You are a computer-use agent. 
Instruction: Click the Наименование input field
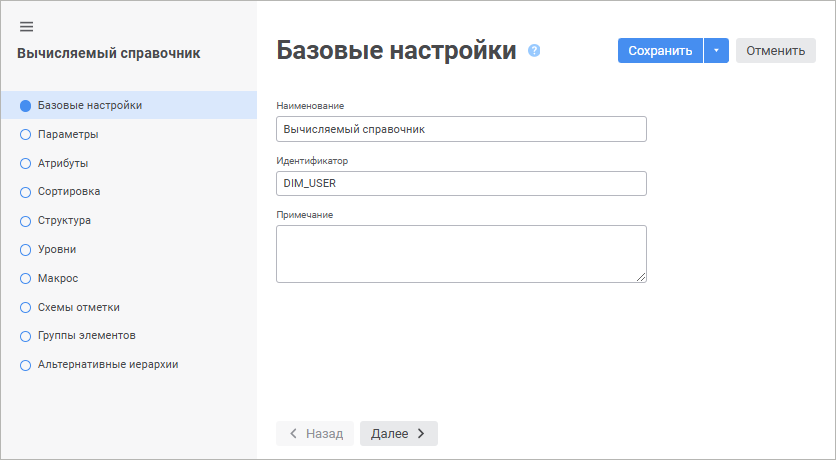pyautogui.click(x=460, y=129)
